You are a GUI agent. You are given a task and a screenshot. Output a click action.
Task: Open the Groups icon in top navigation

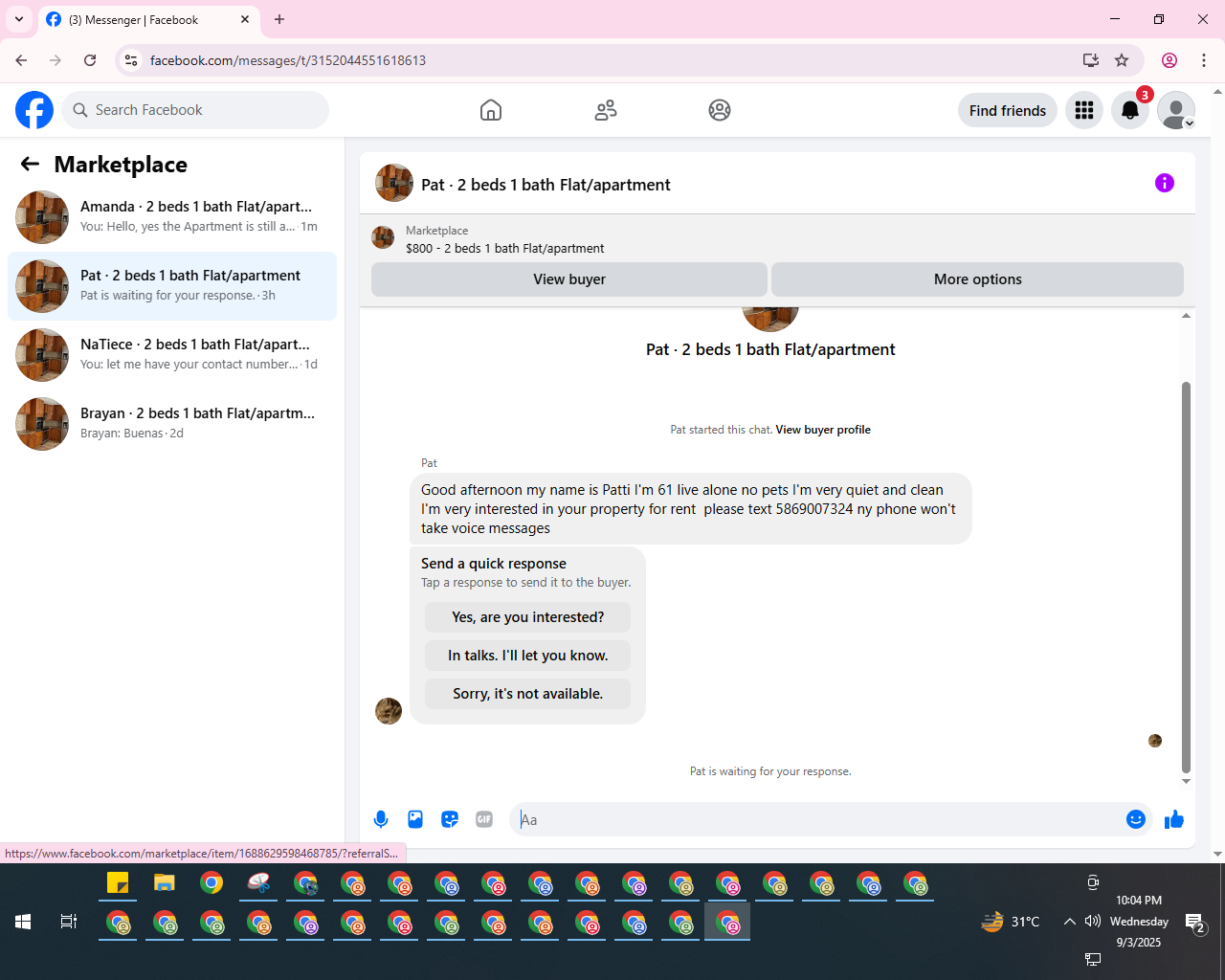(720, 110)
